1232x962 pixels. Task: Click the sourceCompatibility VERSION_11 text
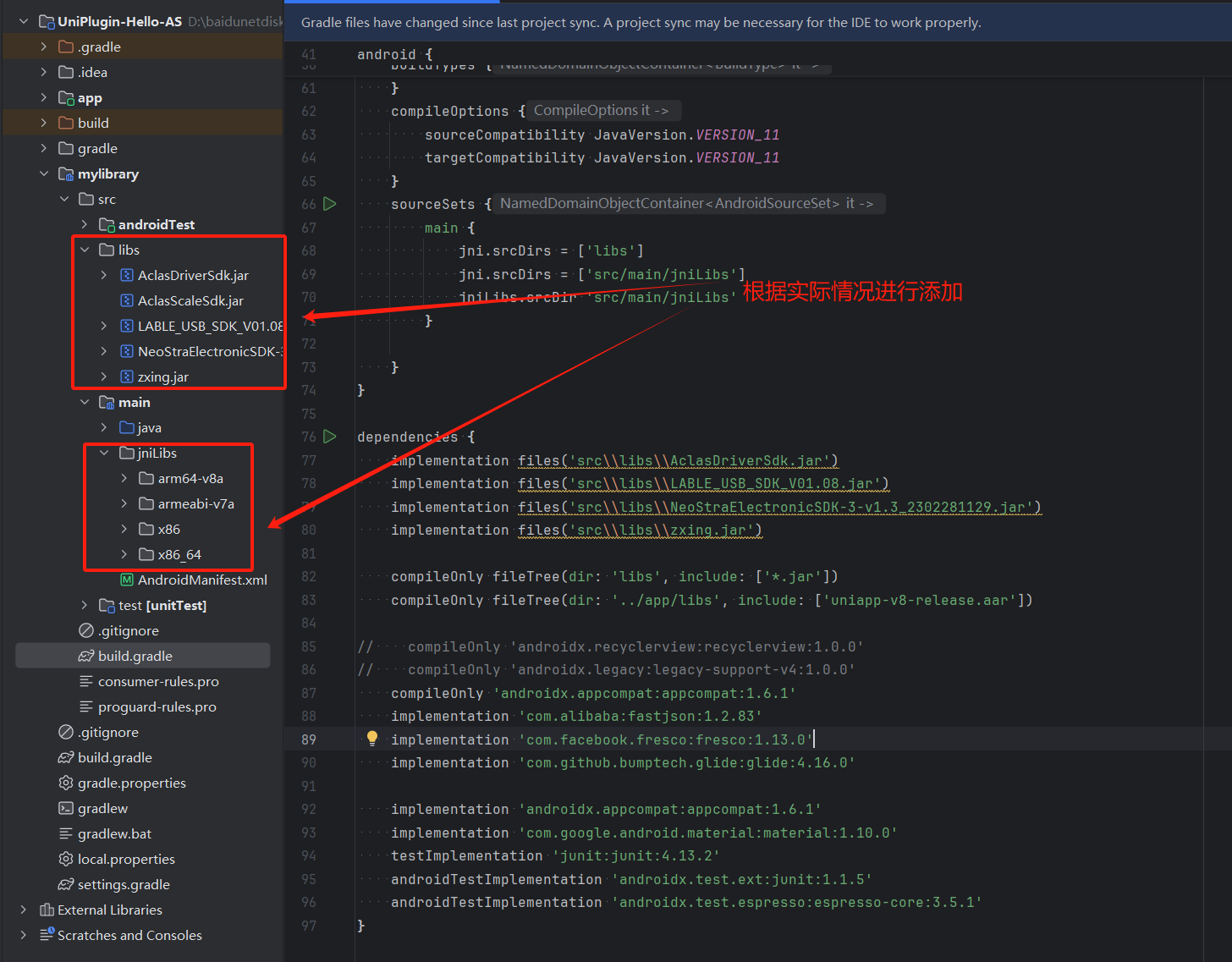pos(602,135)
